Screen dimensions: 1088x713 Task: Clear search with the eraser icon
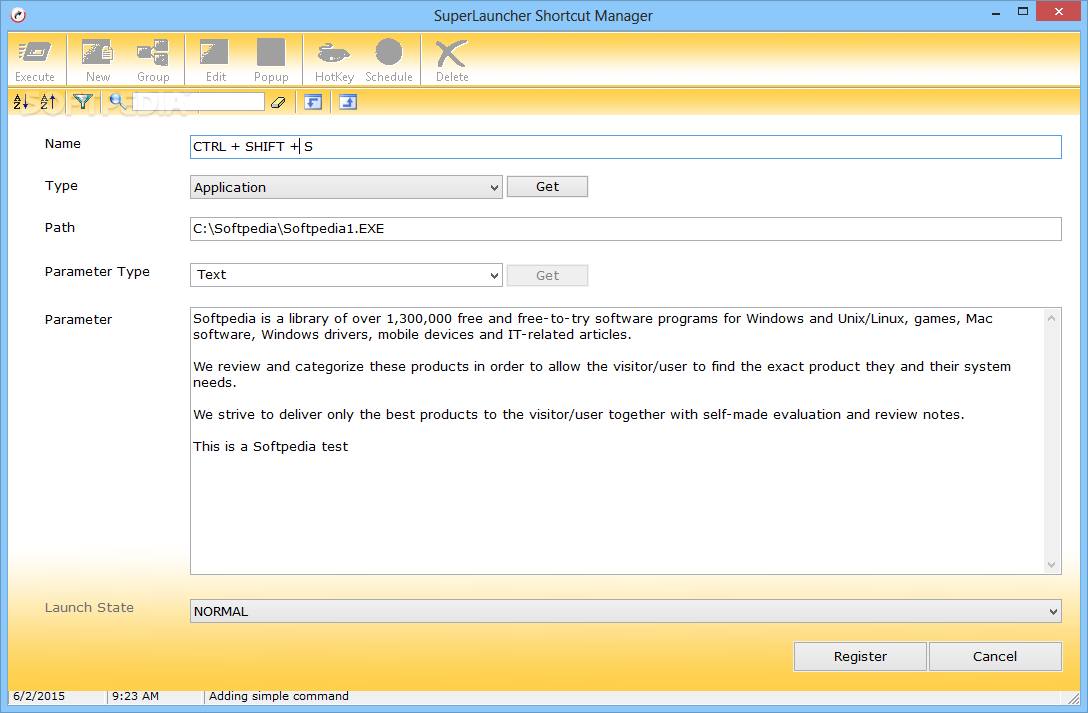[x=278, y=103]
